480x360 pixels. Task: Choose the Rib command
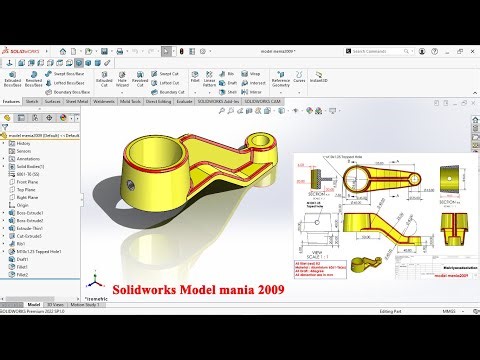[x=227, y=74]
